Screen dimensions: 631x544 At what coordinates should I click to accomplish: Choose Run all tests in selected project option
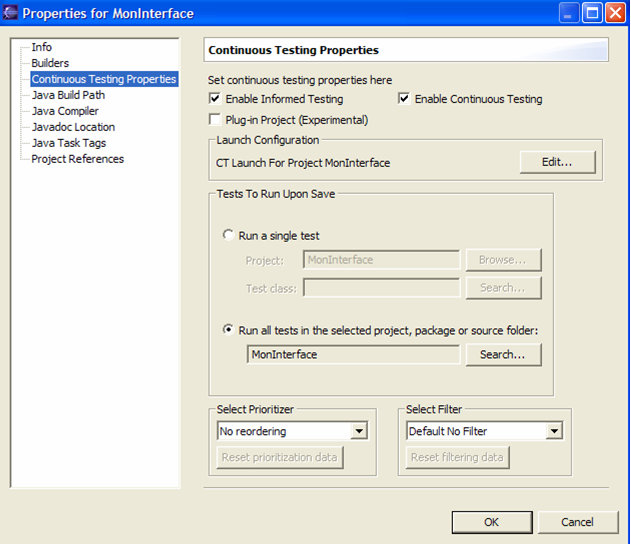click(x=229, y=330)
